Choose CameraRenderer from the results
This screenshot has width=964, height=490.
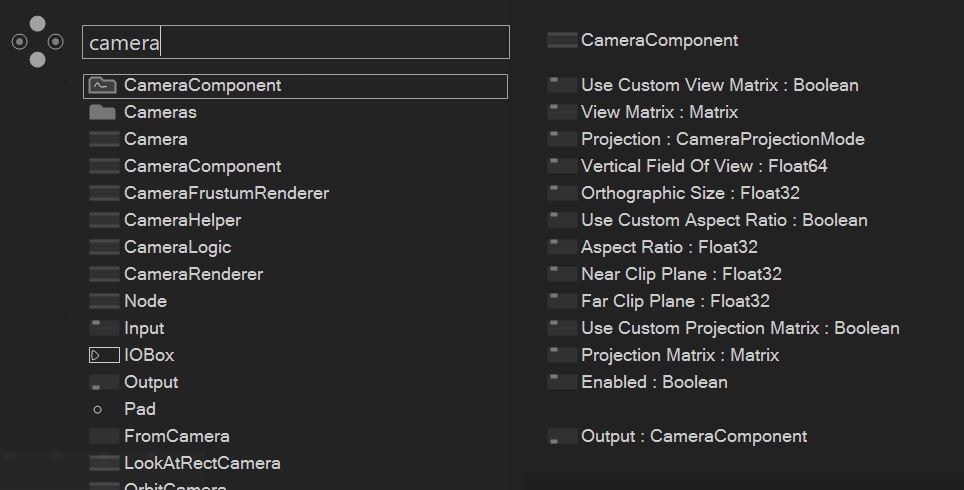[x=193, y=274]
